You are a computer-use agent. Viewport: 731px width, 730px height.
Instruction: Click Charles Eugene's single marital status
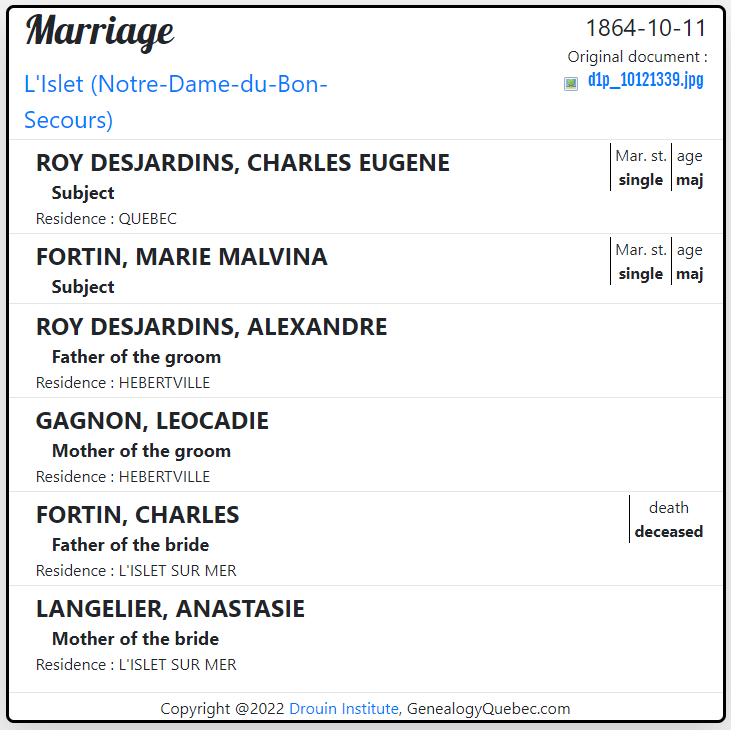pos(641,180)
